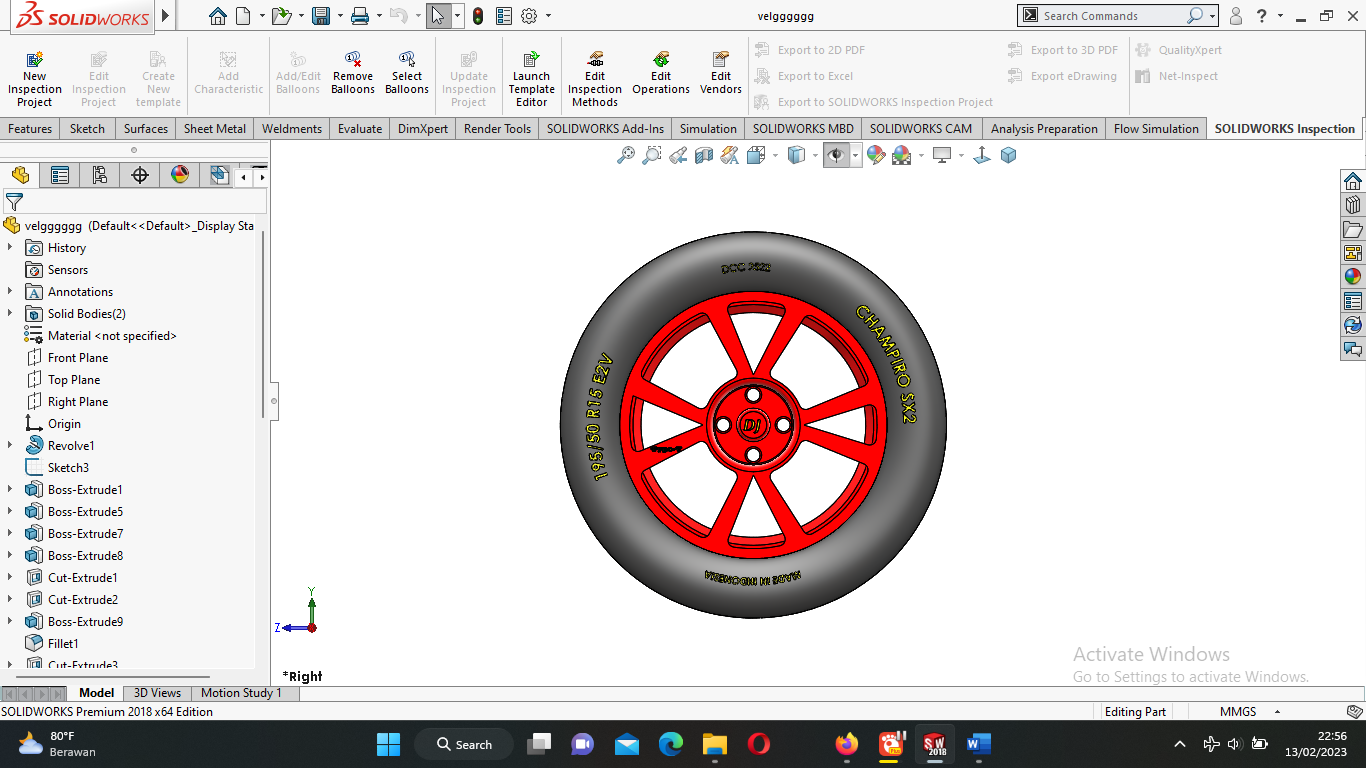This screenshot has width=1366, height=768.
Task: Select the Fillet1 feature
Action: click(x=62, y=643)
